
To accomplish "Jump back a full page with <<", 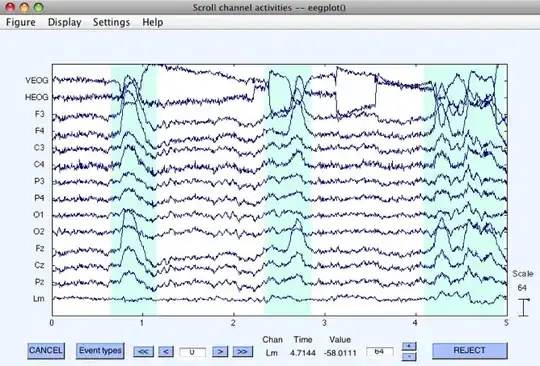I will tap(143, 352).
